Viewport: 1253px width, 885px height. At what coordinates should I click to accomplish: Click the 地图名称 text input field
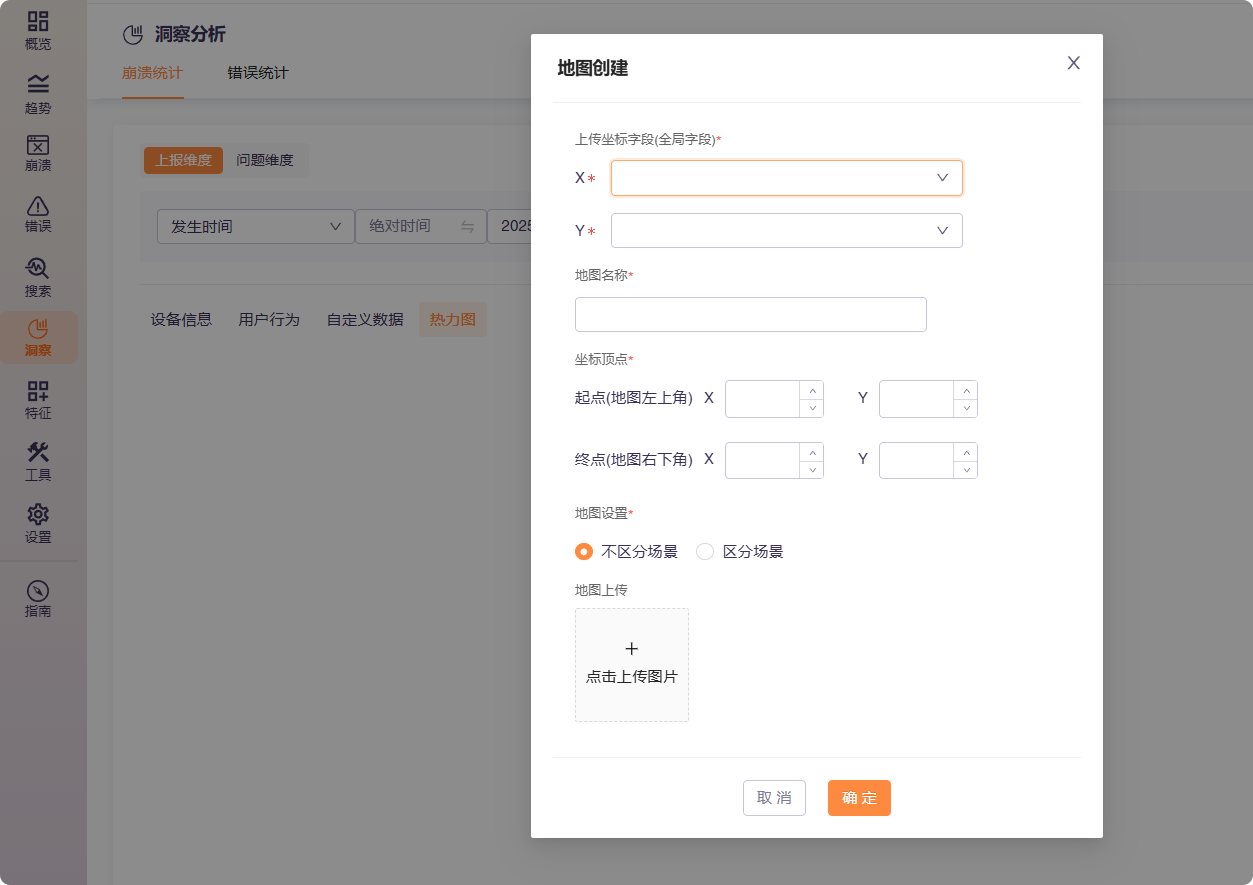click(750, 314)
